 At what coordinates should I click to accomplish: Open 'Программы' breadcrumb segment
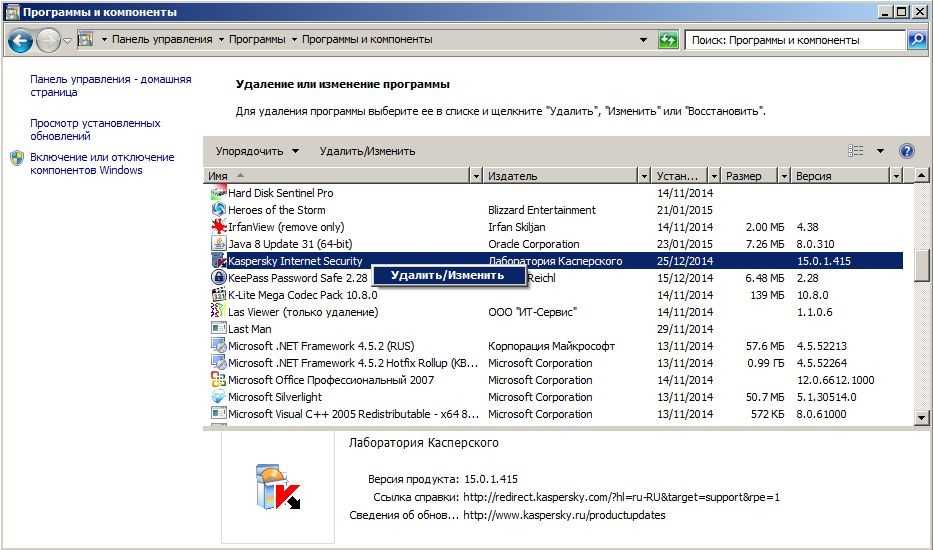pyautogui.click(x=257, y=39)
